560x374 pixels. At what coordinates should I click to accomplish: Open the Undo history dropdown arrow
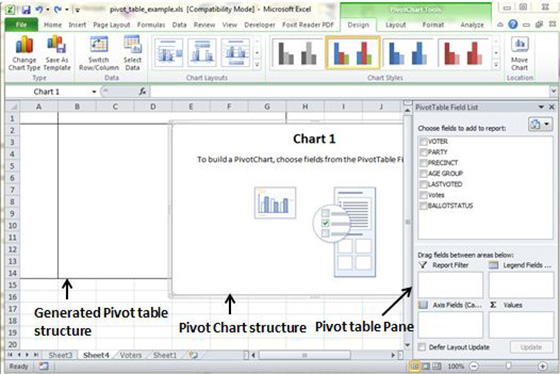[x=47, y=10]
